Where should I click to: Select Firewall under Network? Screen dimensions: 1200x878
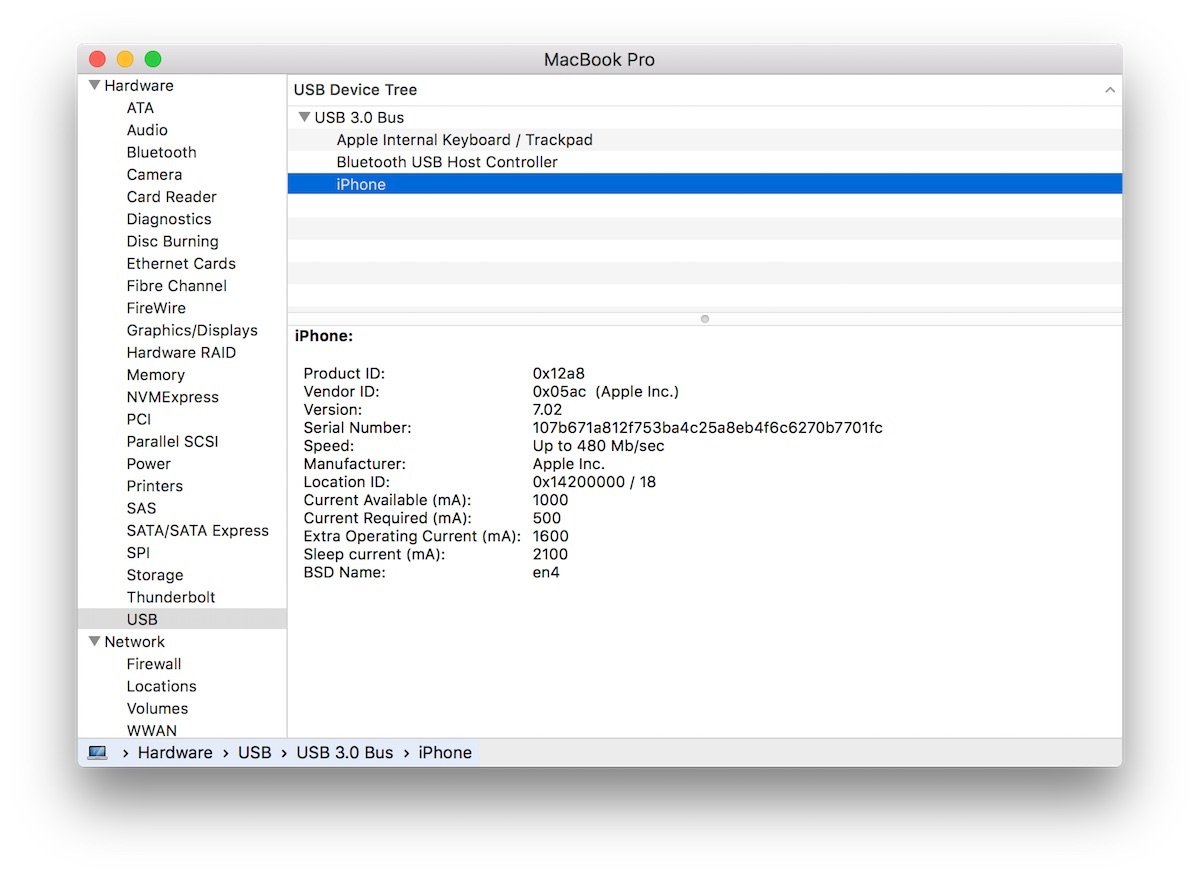click(x=154, y=664)
